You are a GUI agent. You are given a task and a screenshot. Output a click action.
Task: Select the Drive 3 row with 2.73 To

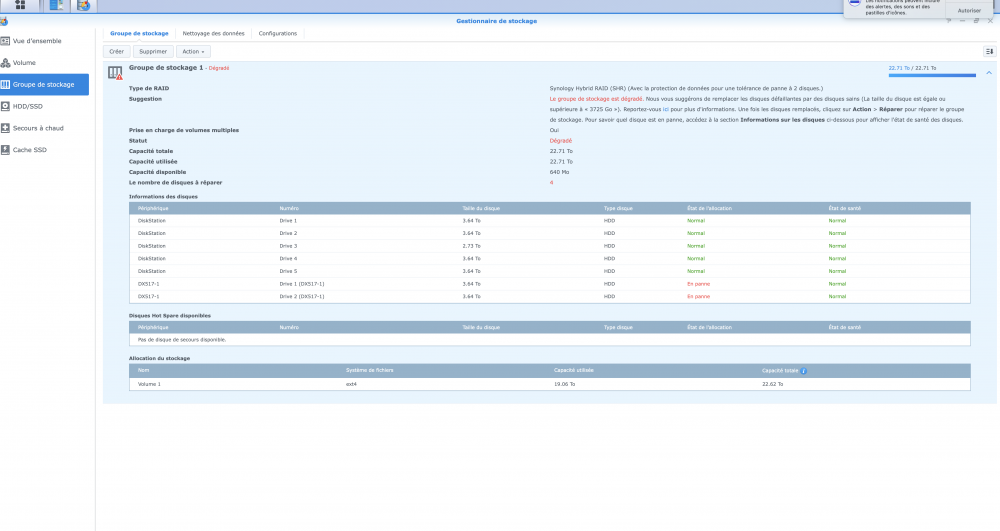coord(550,246)
